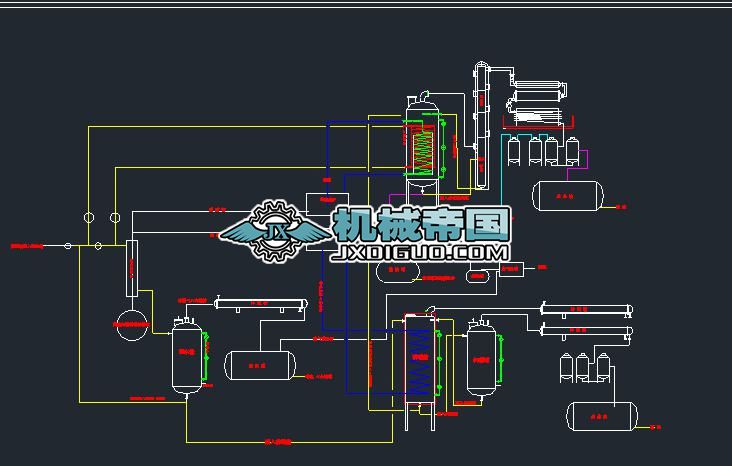Screen dimensions: 732x466
Task: Click the leftmost of four small upper tanks
Action: 515,150
